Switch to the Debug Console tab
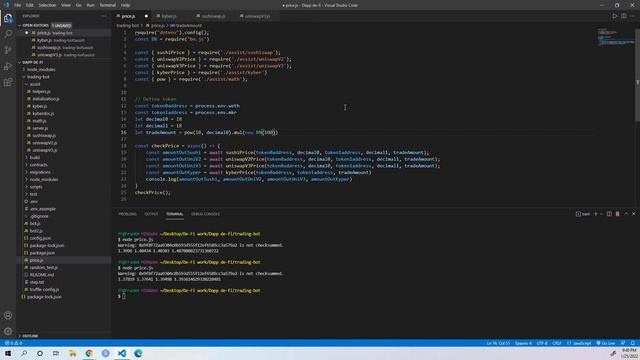This screenshot has height=360, width=640. [205, 214]
